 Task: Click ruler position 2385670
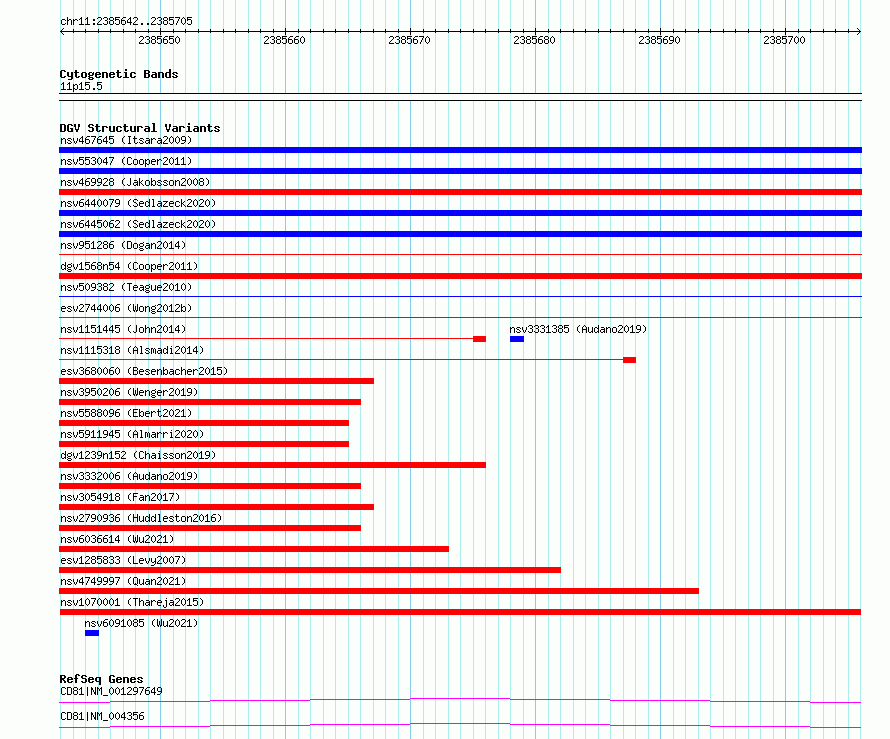click(x=409, y=40)
